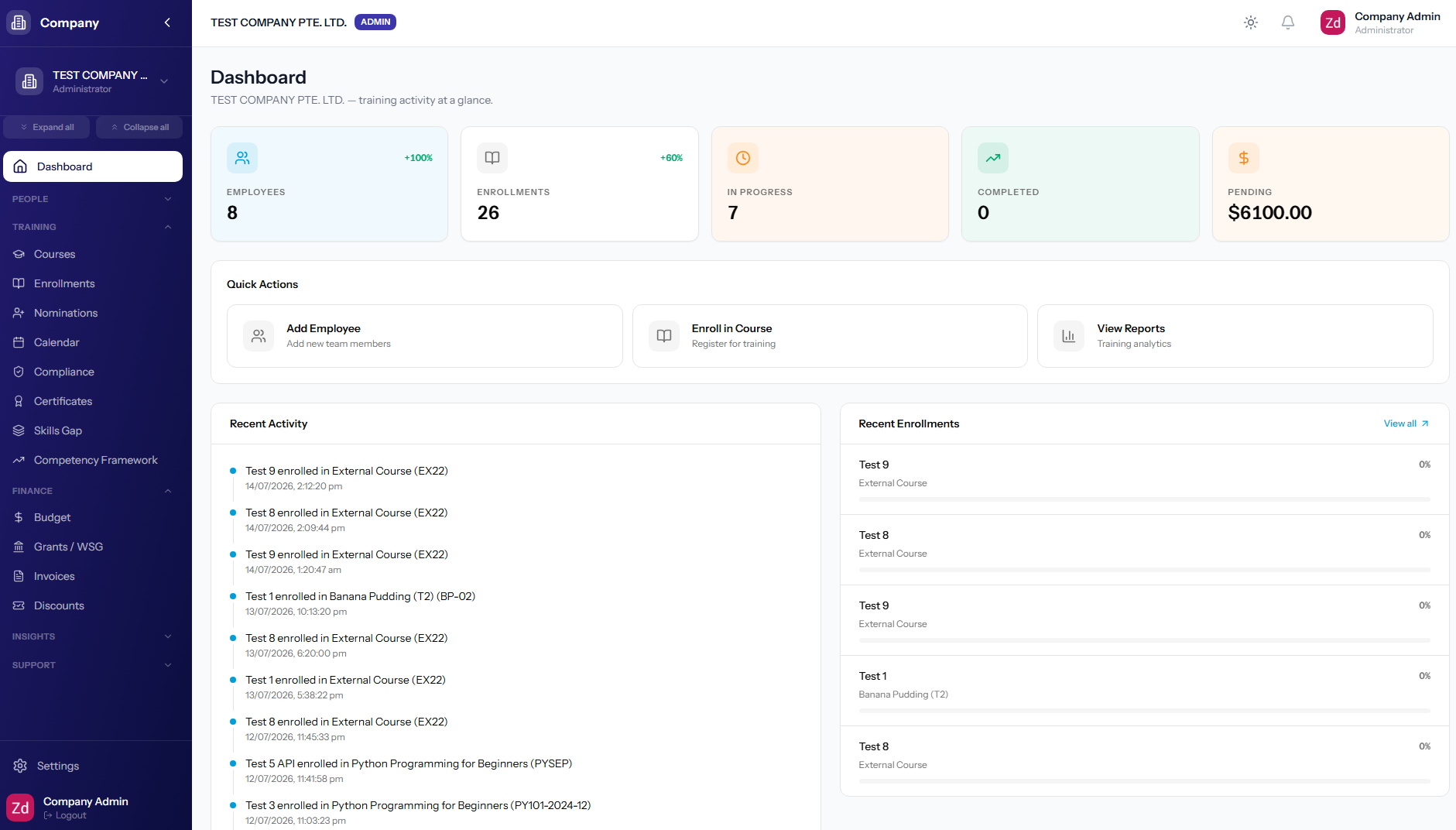Expand the SUPPORT section
Viewport: 1456px width, 830px height.
click(93, 665)
